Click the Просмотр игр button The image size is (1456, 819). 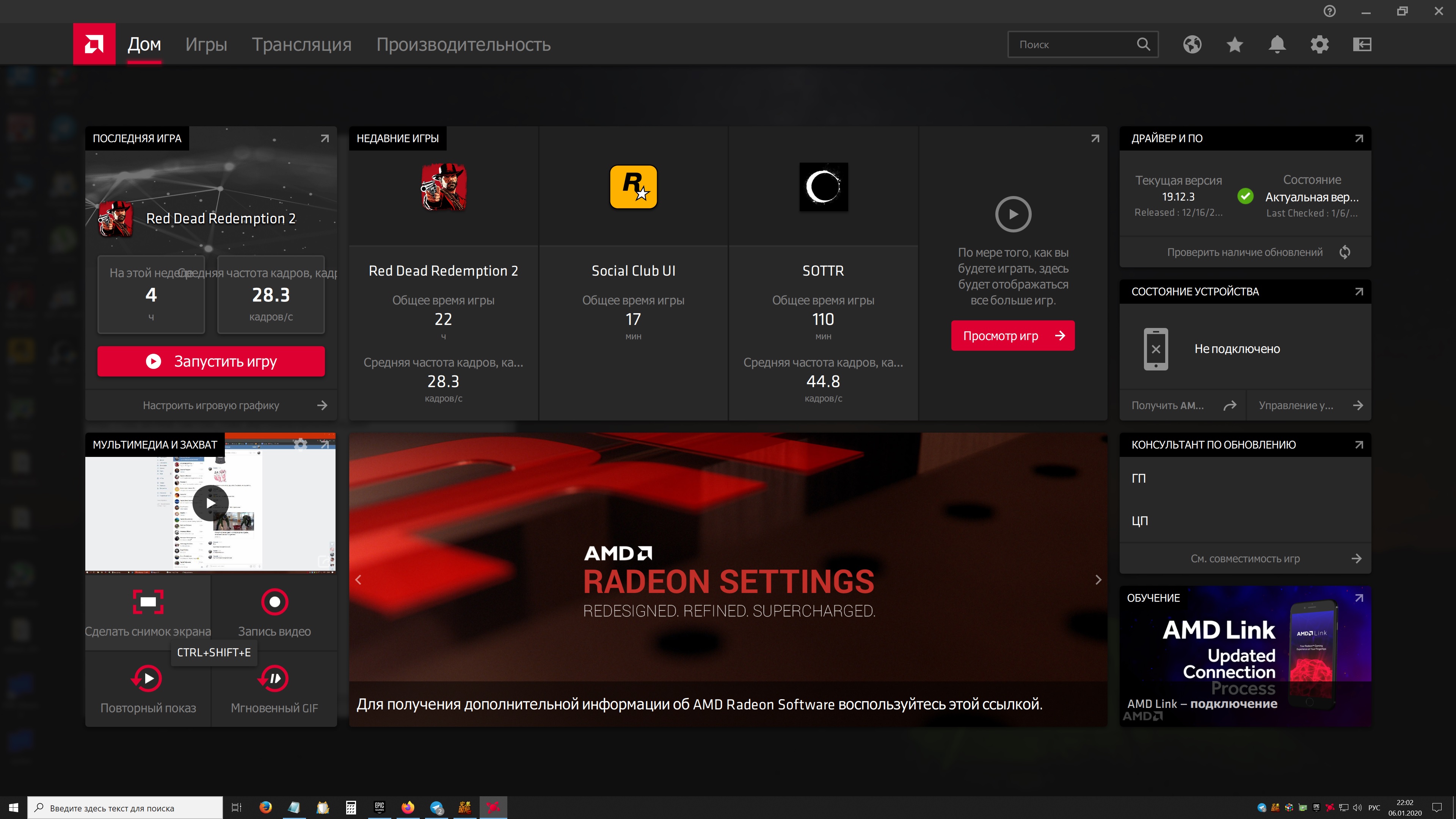click(x=1012, y=336)
